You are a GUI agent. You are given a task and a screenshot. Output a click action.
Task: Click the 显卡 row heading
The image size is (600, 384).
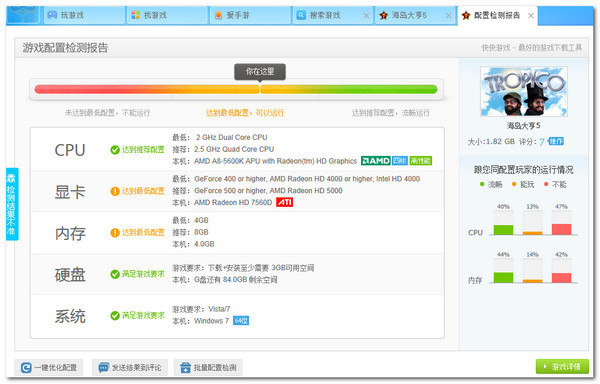click(x=70, y=192)
